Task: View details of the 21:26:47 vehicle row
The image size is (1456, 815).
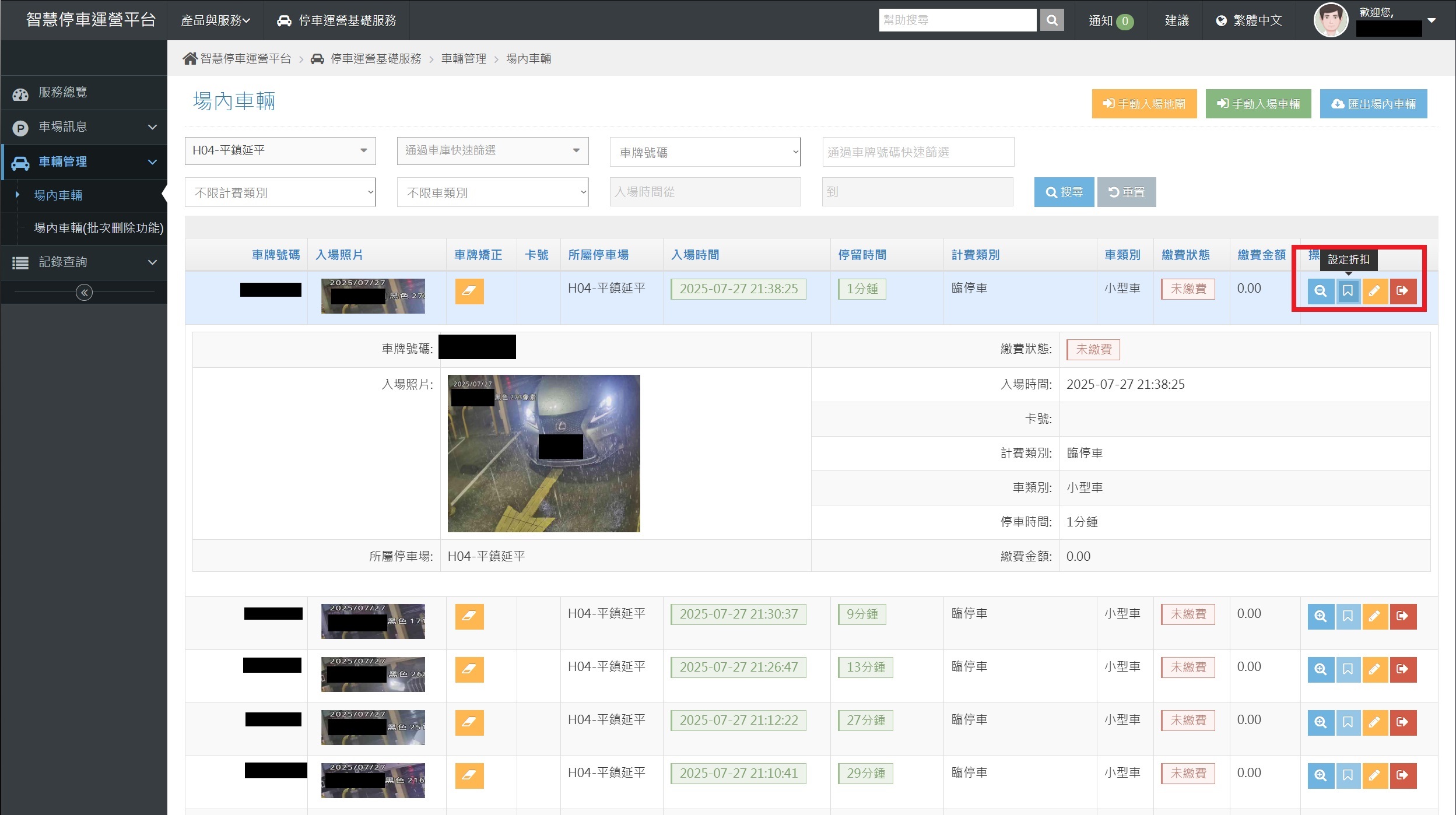Action: pos(1321,669)
